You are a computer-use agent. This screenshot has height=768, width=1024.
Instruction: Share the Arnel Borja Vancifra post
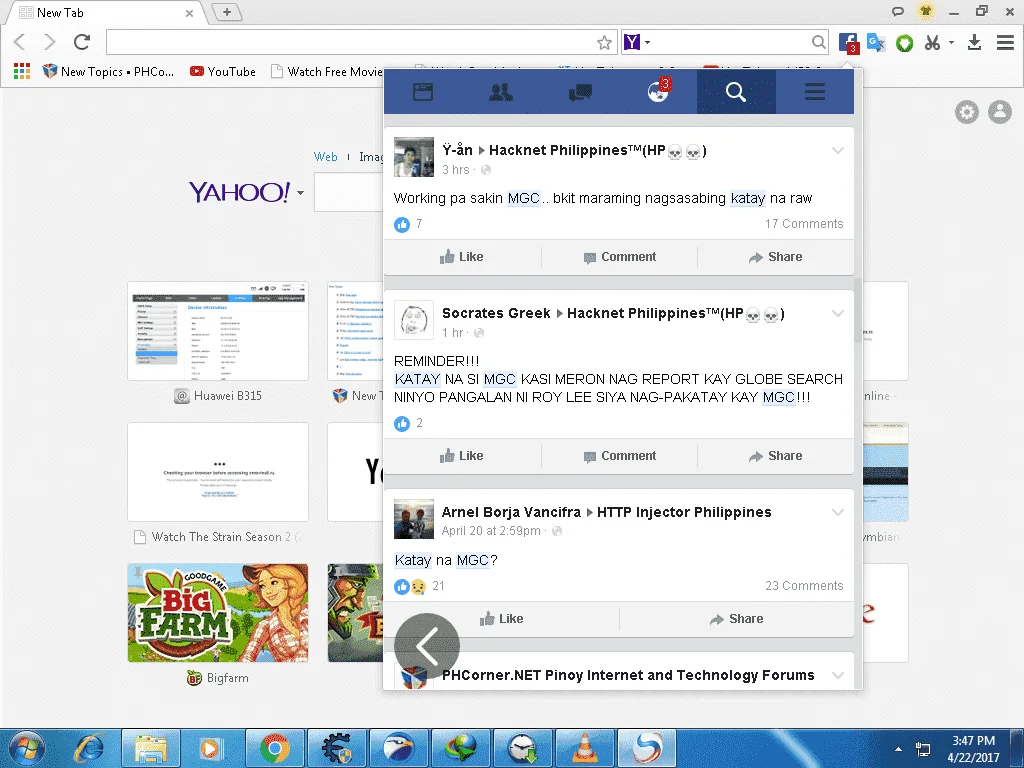737,619
